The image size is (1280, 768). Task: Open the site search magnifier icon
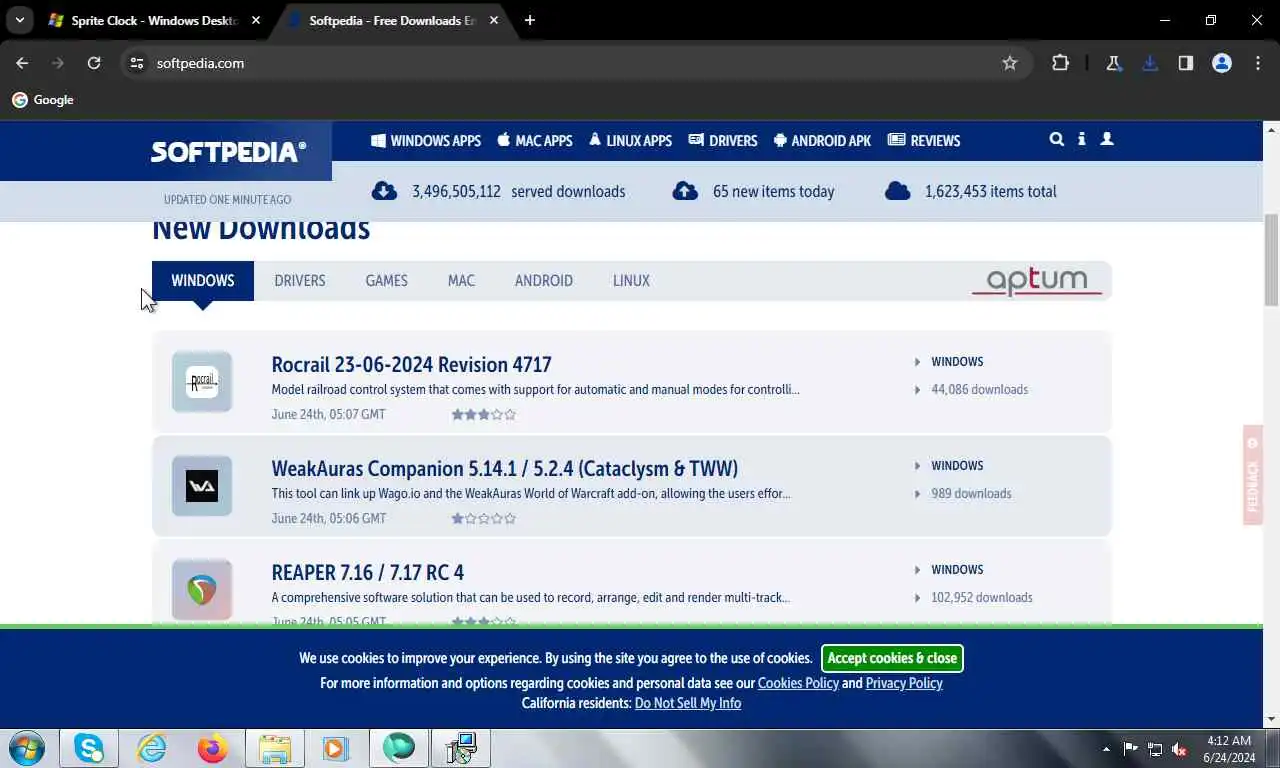pos(1056,140)
